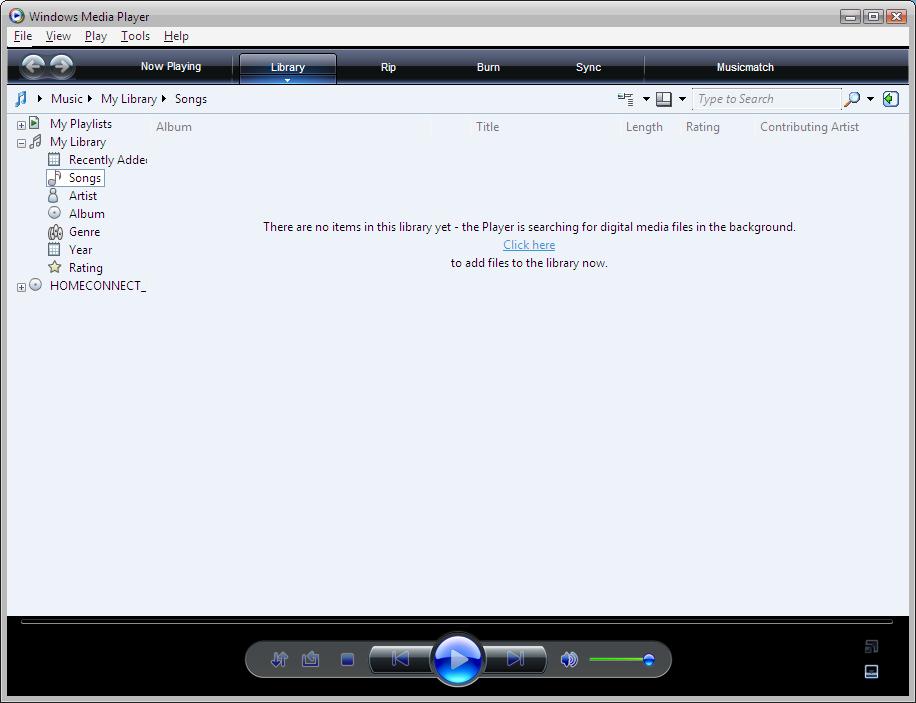Viewport: 916px width, 703px height.
Task: Select Genre in the tree
Action: 84,232
